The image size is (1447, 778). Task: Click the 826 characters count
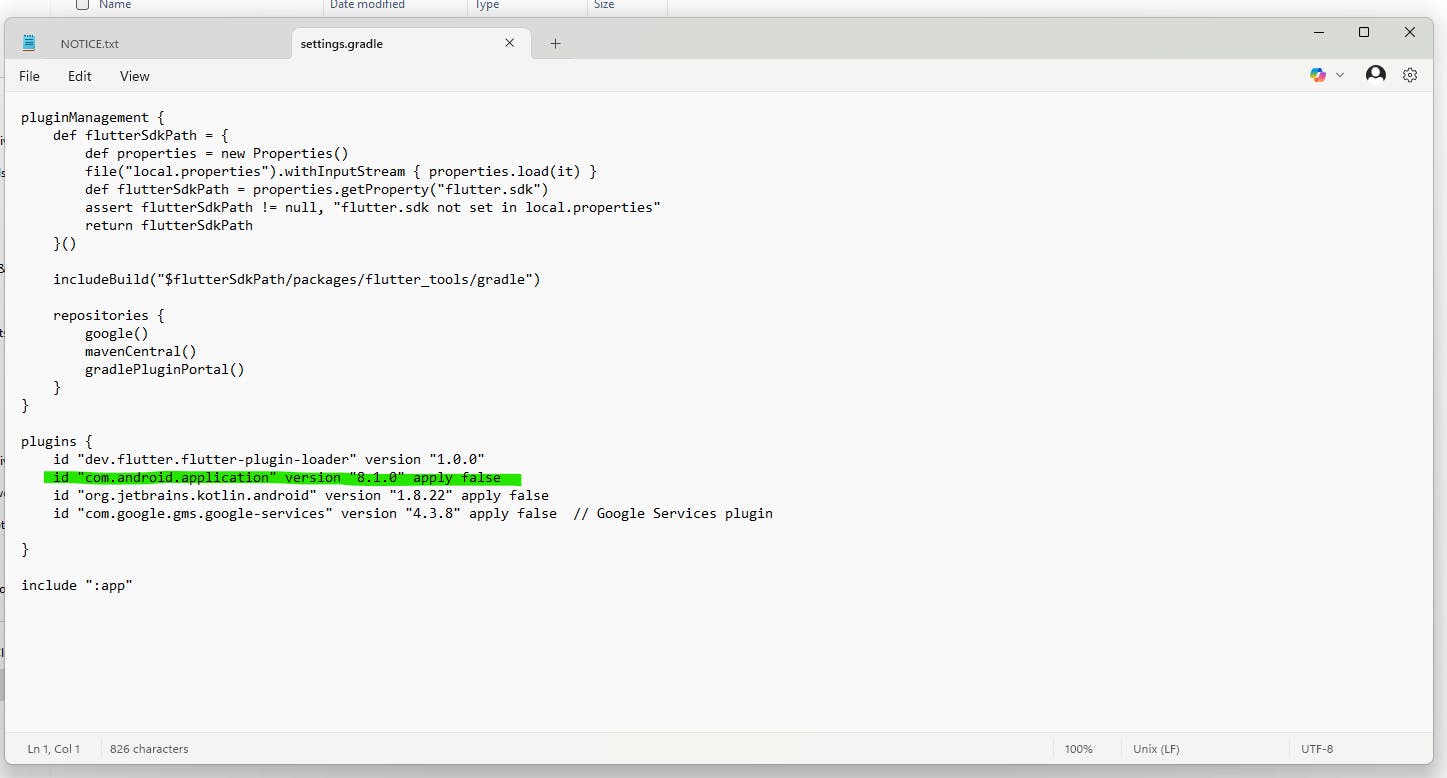(x=149, y=749)
